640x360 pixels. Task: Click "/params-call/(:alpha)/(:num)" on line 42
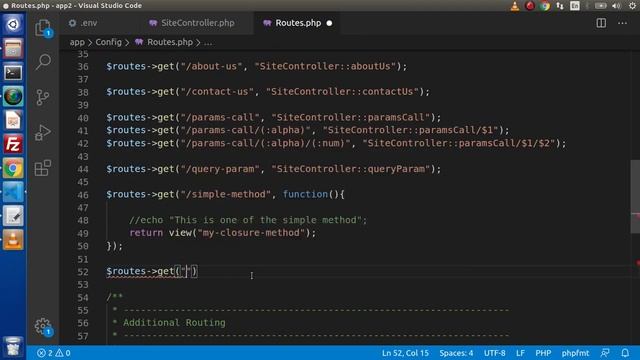266,143
